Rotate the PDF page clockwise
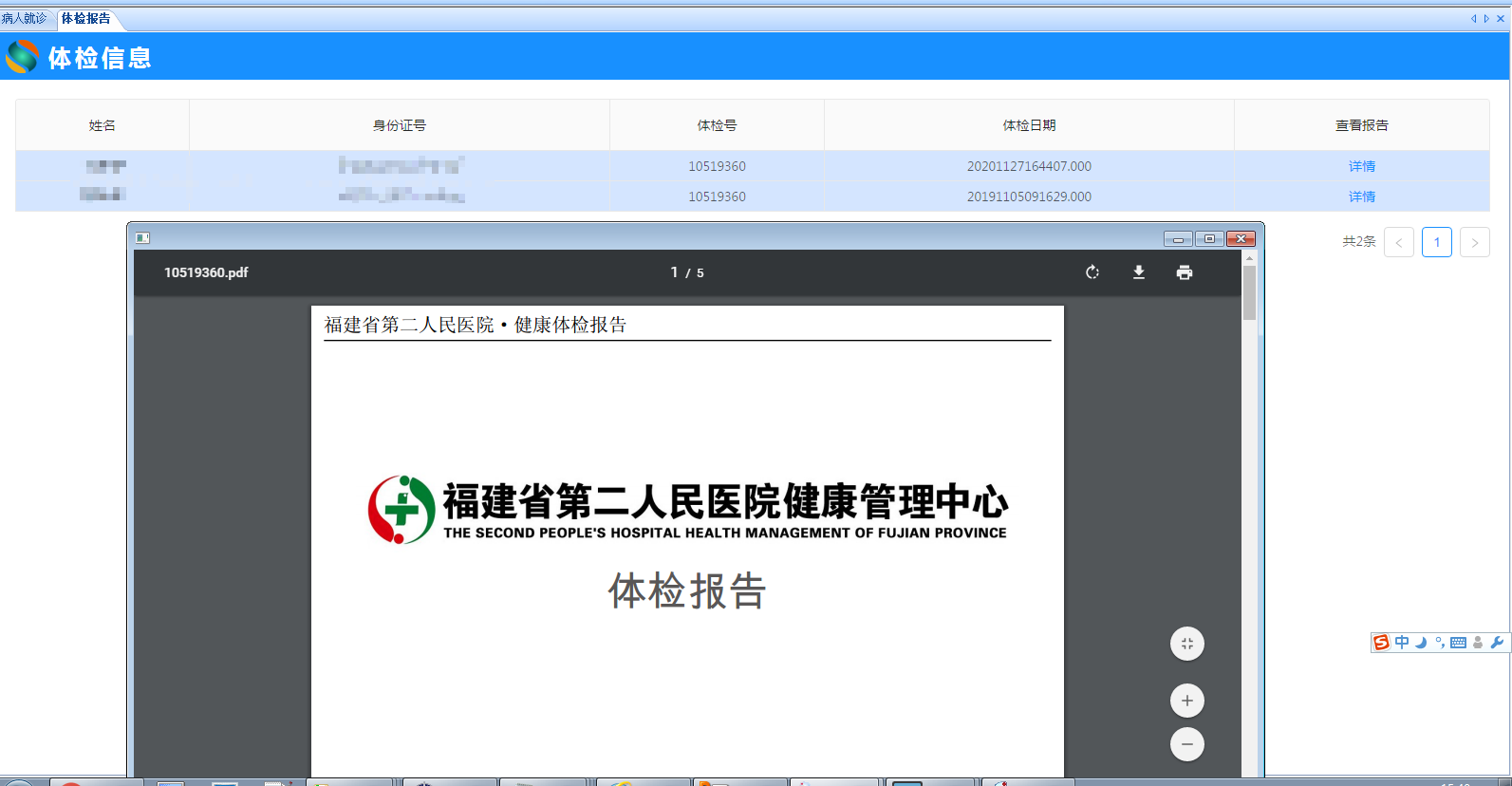This screenshot has height=786, width=1512. tap(1092, 272)
